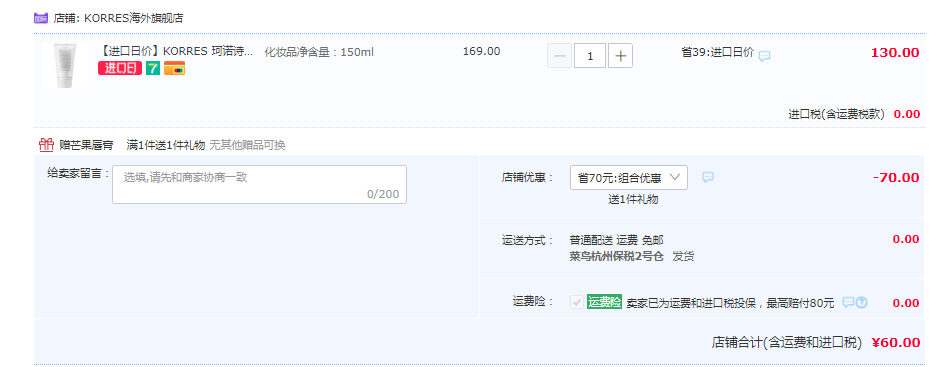
Task: Click the gift box icon beside 赠芒果唇膏
Action: [46, 145]
